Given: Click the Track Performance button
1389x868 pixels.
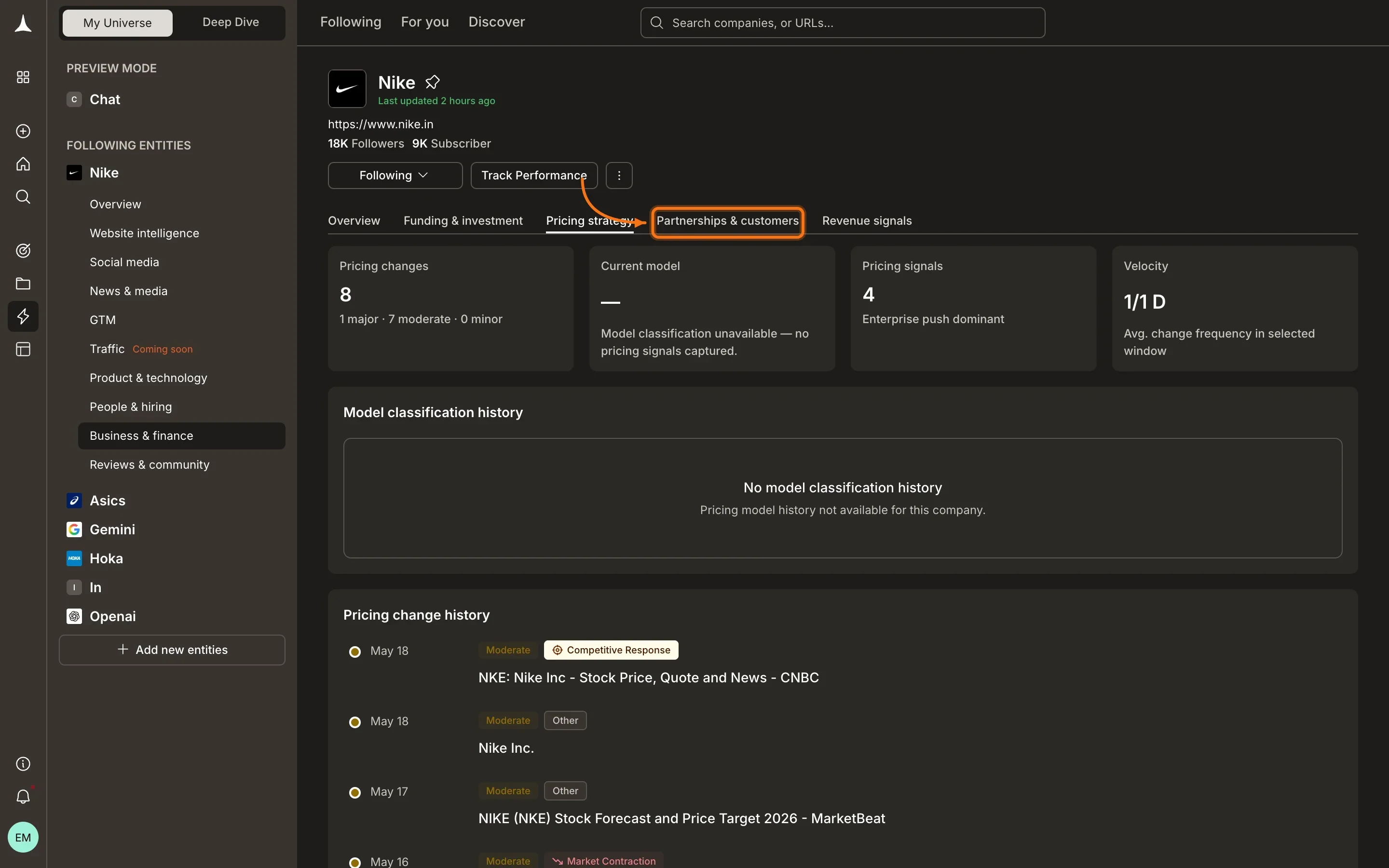Looking at the screenshot, I should click(x=534, y=175).
